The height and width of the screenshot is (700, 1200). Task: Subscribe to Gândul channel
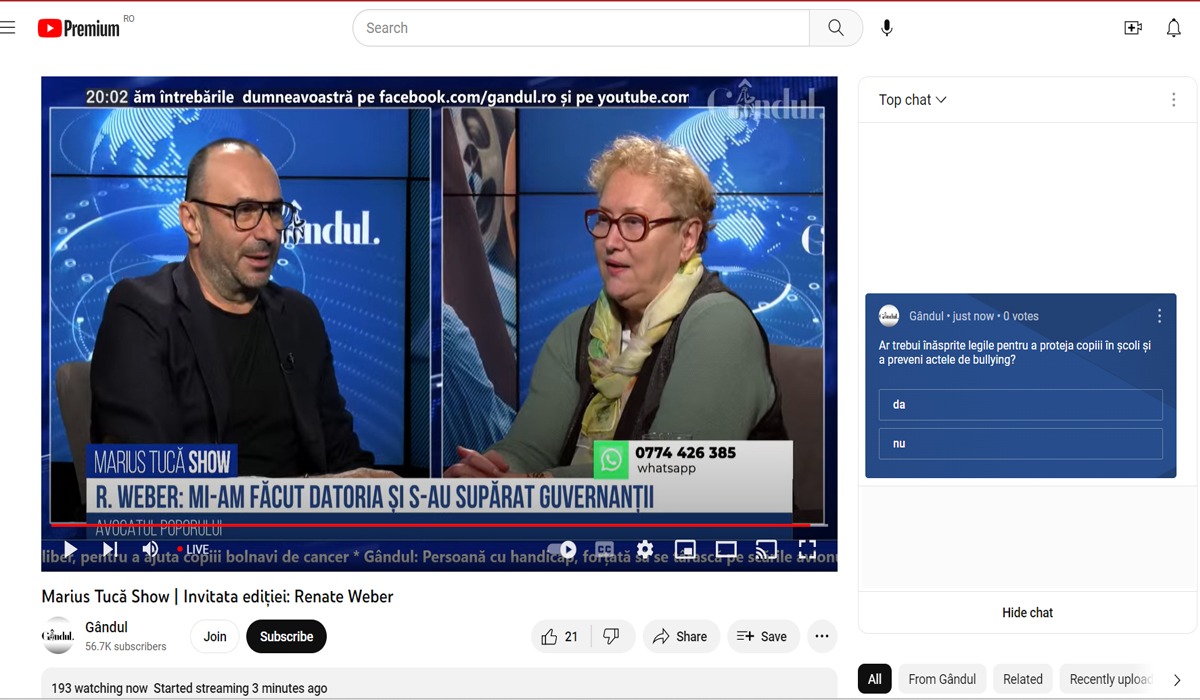(x=286, y=636)
